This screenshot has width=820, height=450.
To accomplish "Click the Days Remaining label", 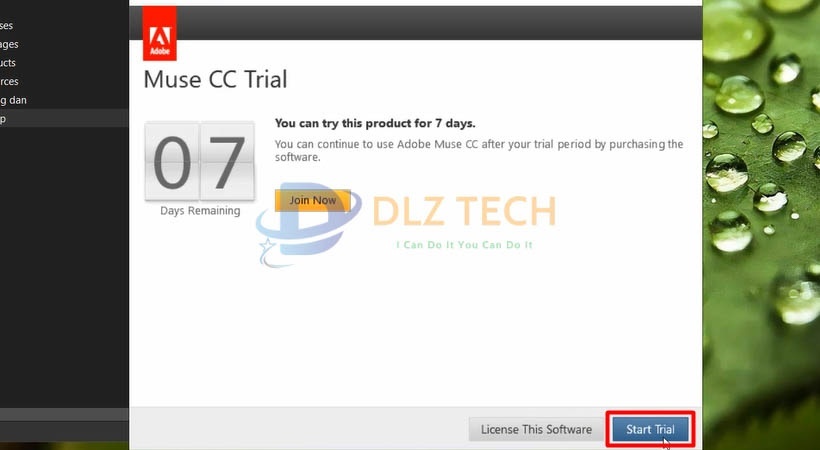I will point(200,211).
